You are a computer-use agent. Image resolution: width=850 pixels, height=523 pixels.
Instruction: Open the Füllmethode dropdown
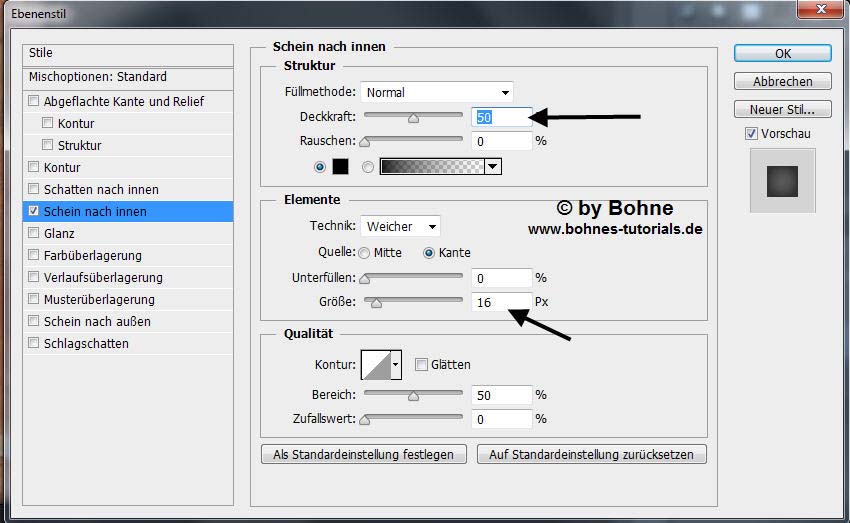(x=437, y=92)
